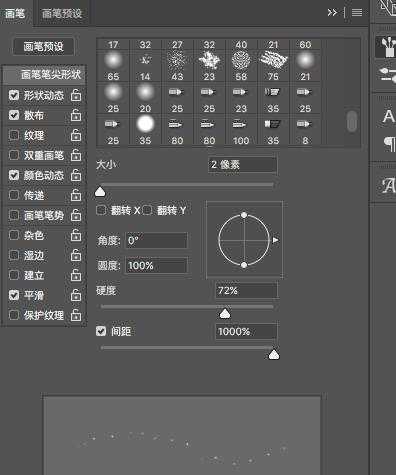396x475 pixels.
Task: Open the 颜色动态 settings label
Action: 44,176
